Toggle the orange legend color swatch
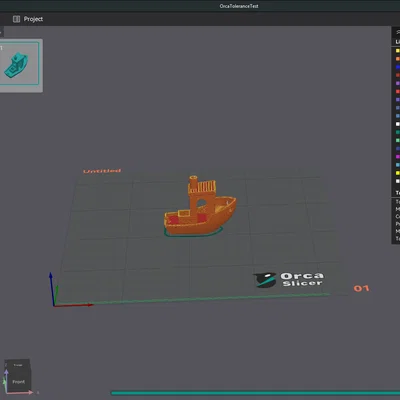The width and height of the screenshot is (400, 400). pyautogui.click(x=398, y=59)
